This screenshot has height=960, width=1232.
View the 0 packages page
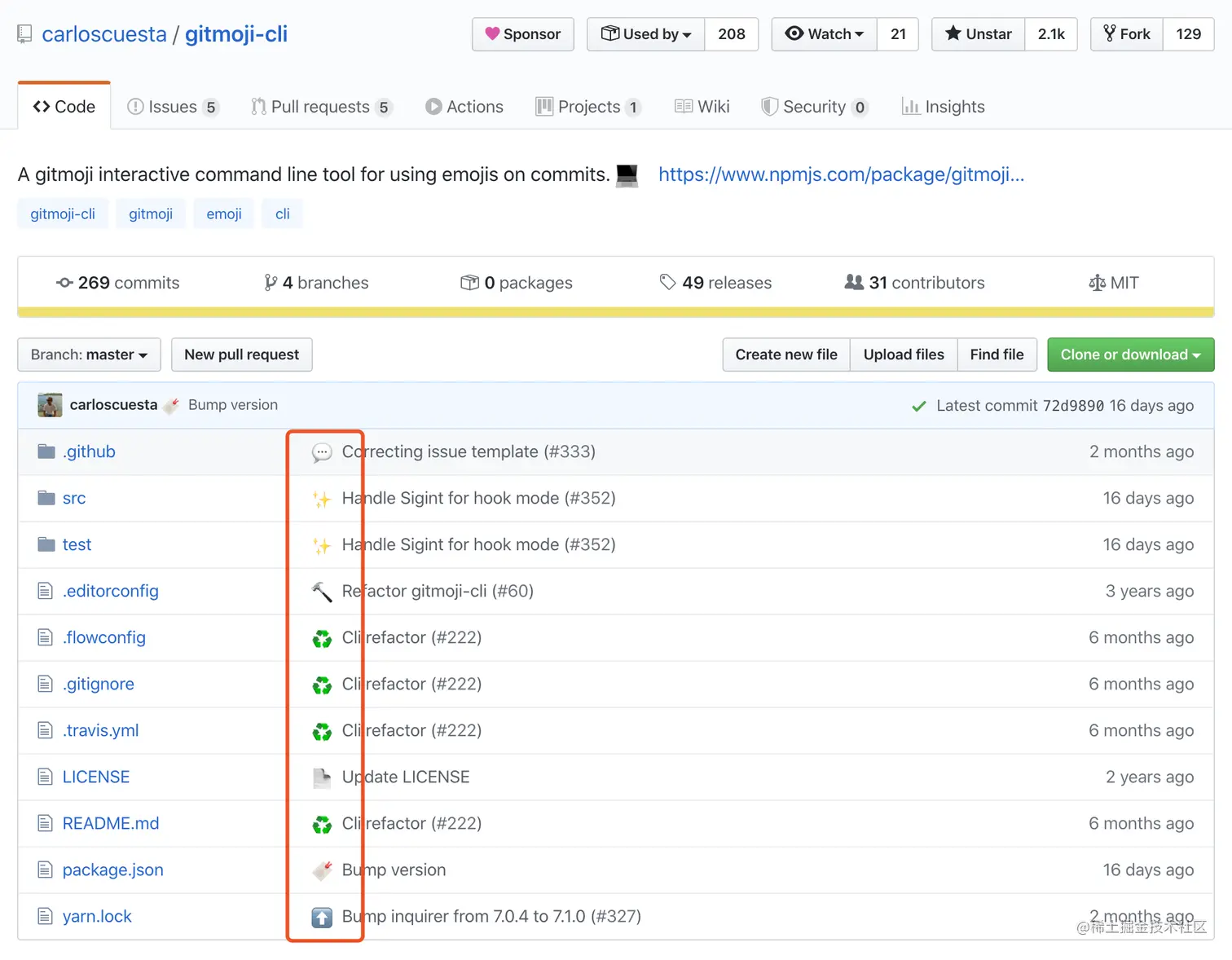point(517,283)
